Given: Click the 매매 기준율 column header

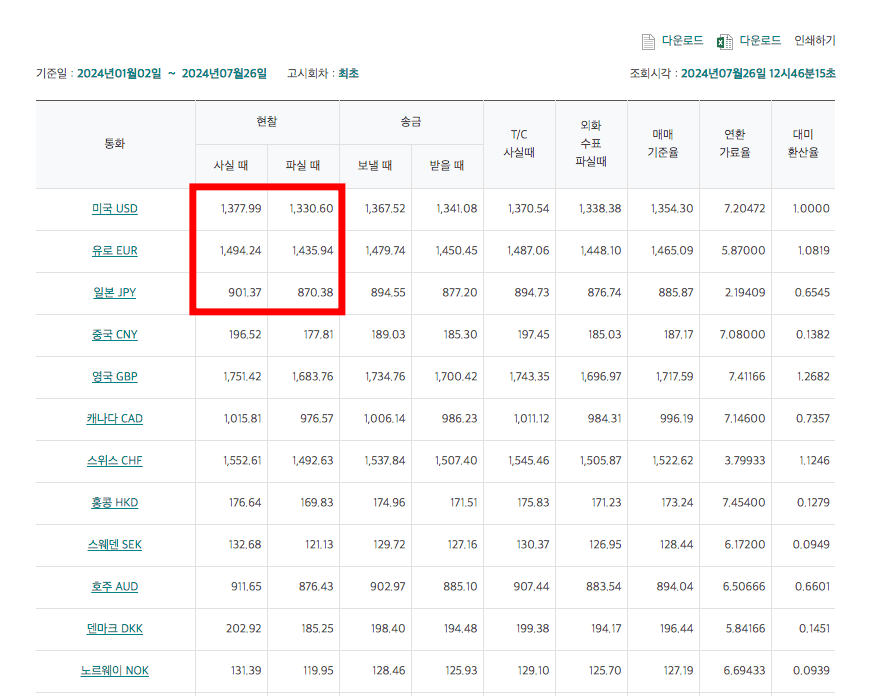Looking at the screenshot, I should pos(663,144).
